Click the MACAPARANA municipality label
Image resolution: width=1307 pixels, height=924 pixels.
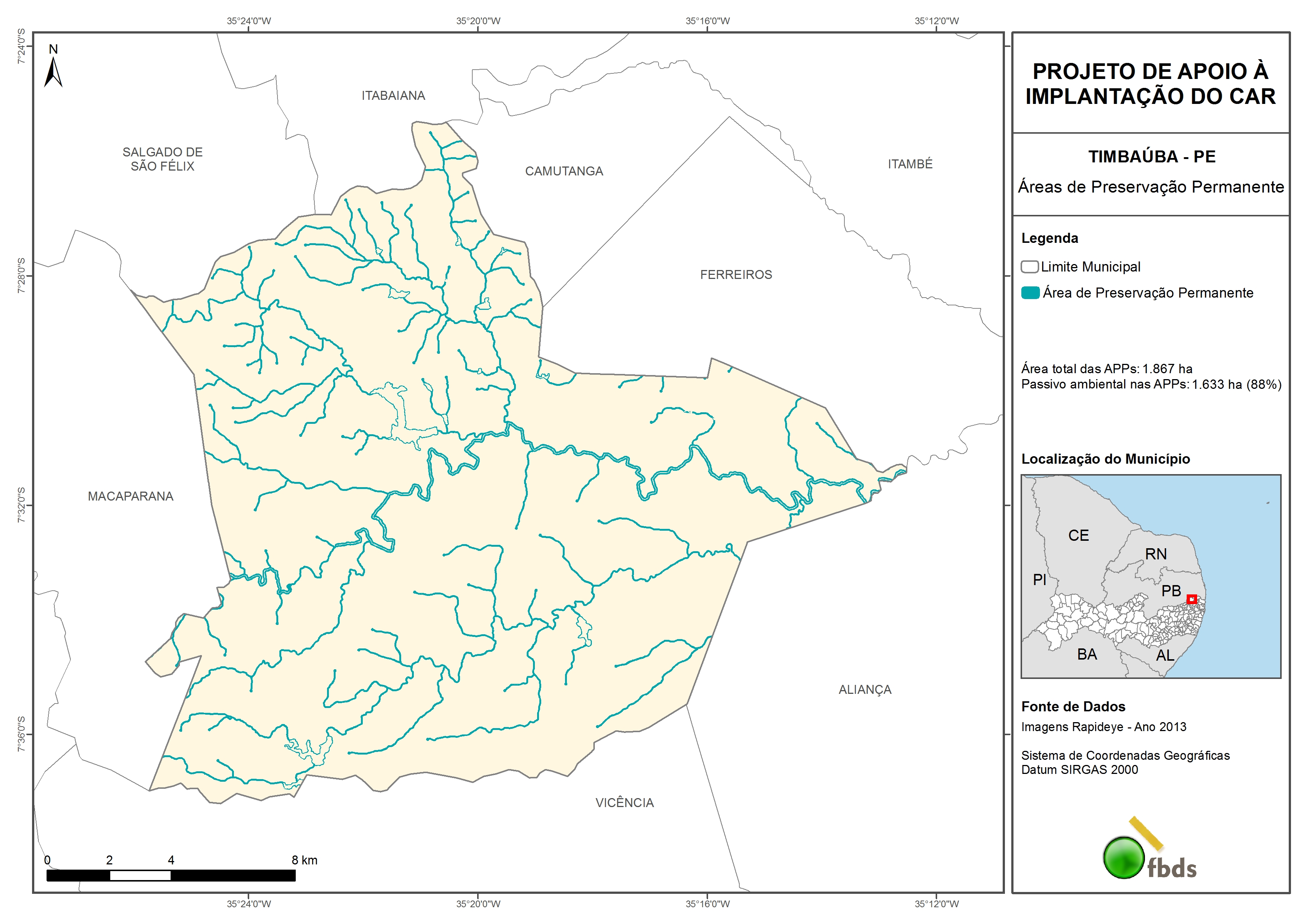130,496
